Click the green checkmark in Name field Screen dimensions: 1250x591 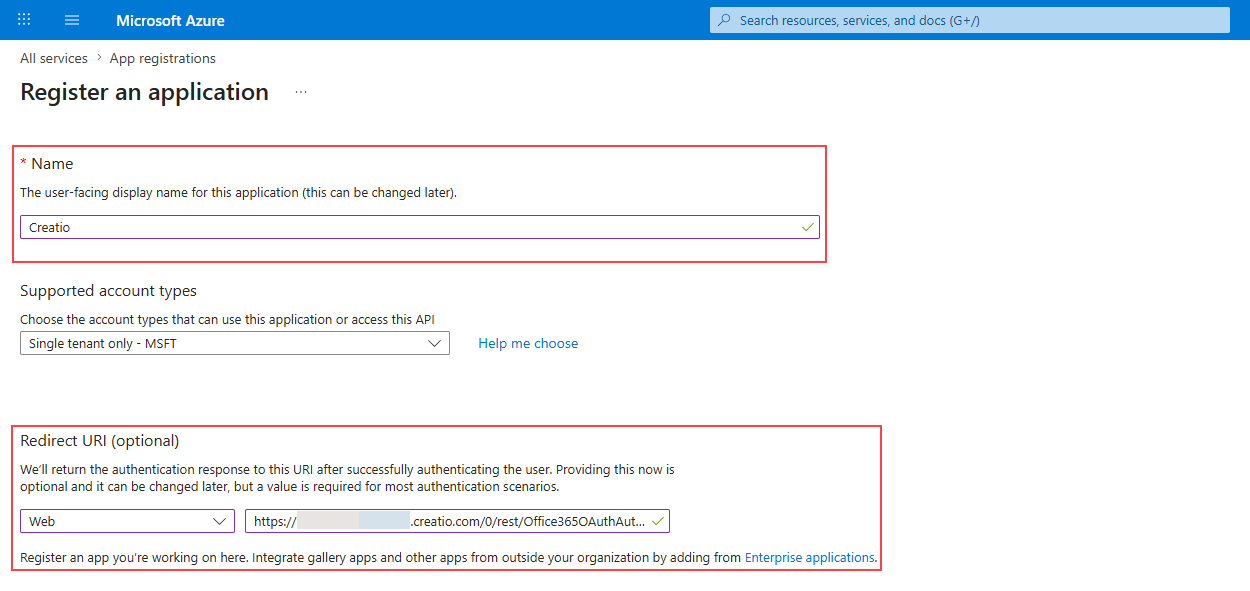(x=807, y=227)
